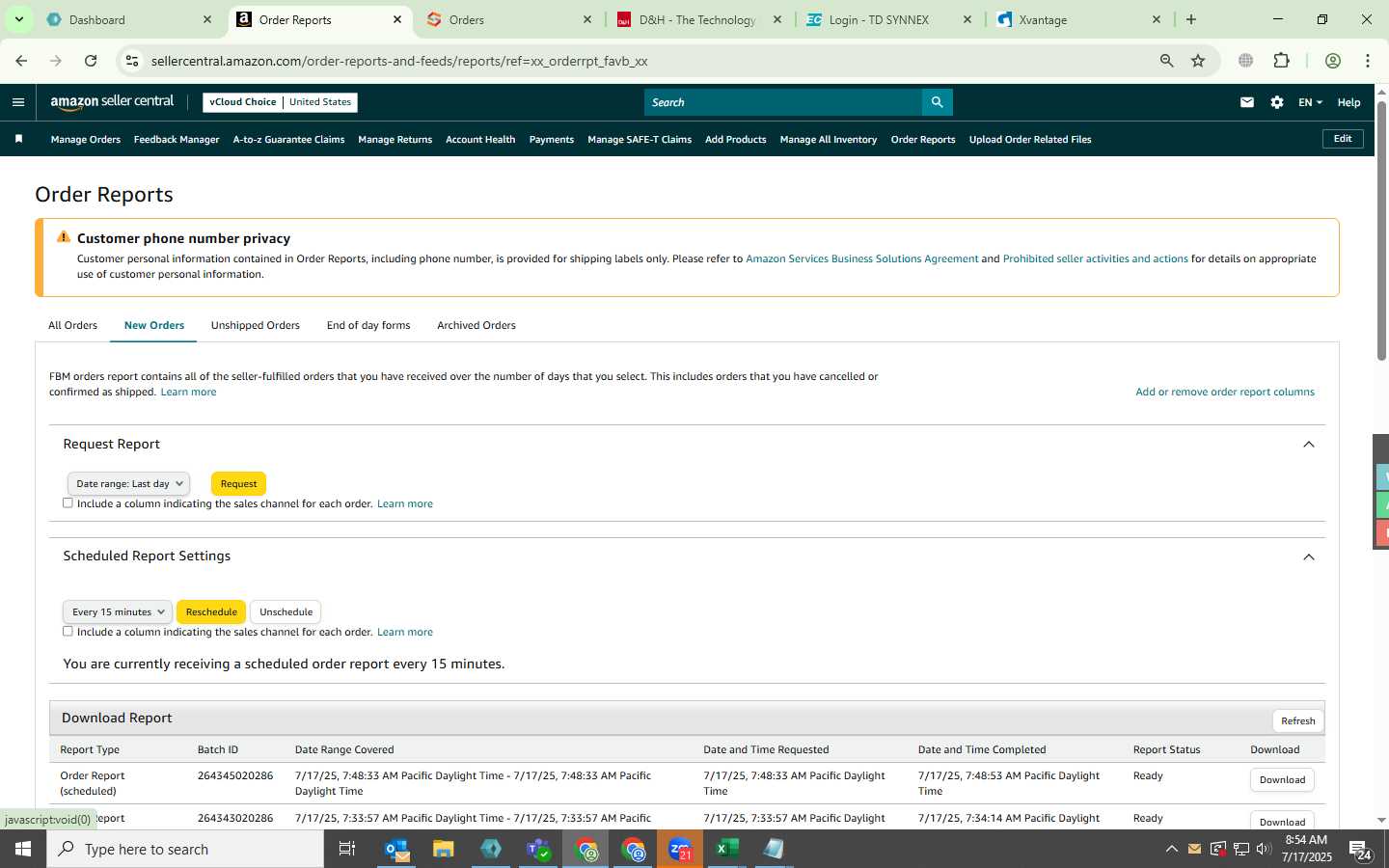The width and height of the screenshot is (1389, 868).
Task: Click the Windows taskbar search box
Action: pyautogui.click(x=185, y=849)
